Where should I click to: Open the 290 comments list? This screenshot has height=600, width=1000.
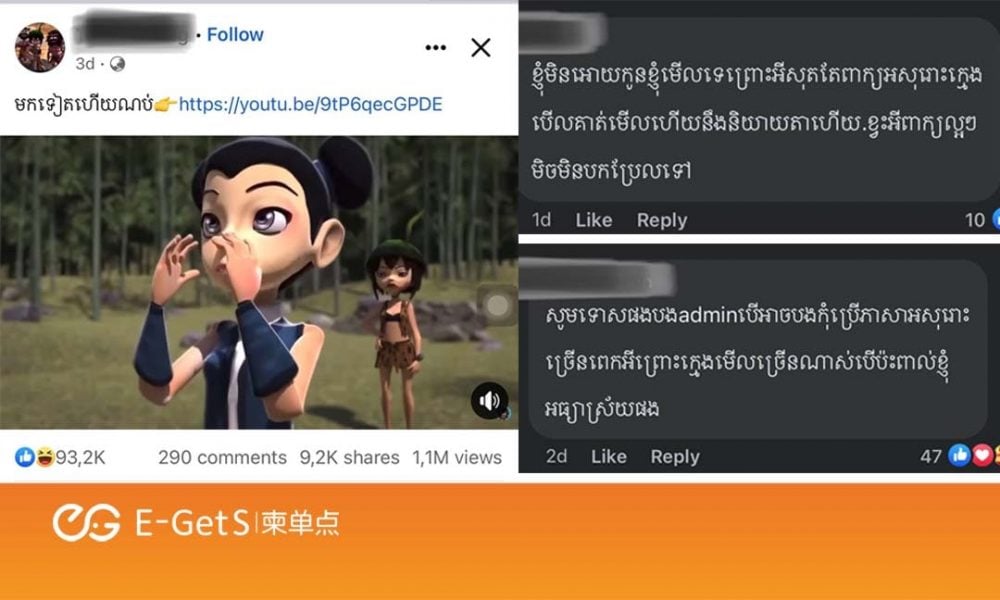point(223,457)
